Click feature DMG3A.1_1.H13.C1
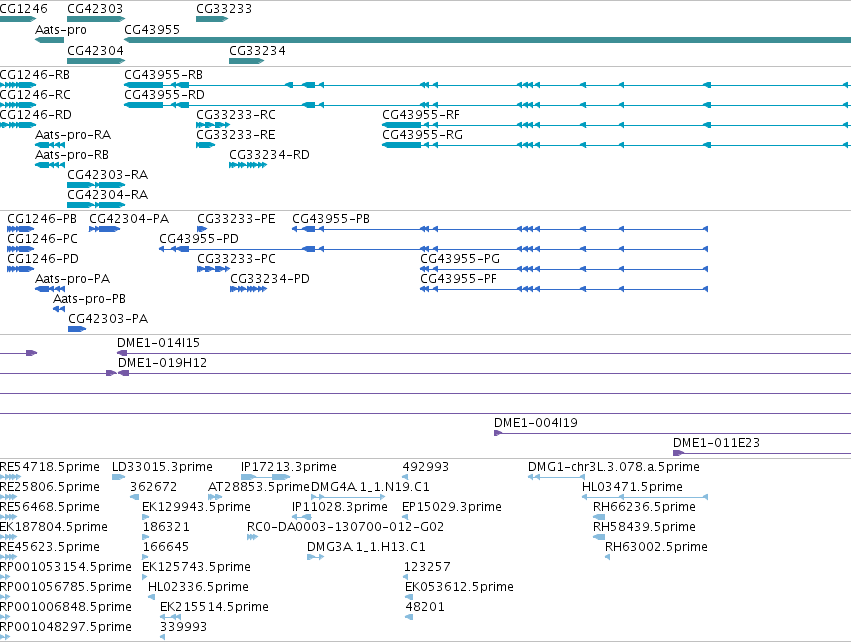 (366, 548)
